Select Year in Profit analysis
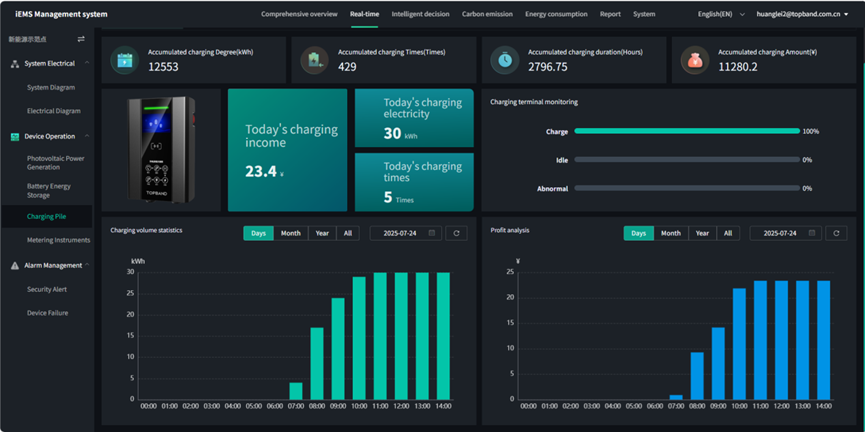This screenshot has height=432, width=865. pos(702,233)
